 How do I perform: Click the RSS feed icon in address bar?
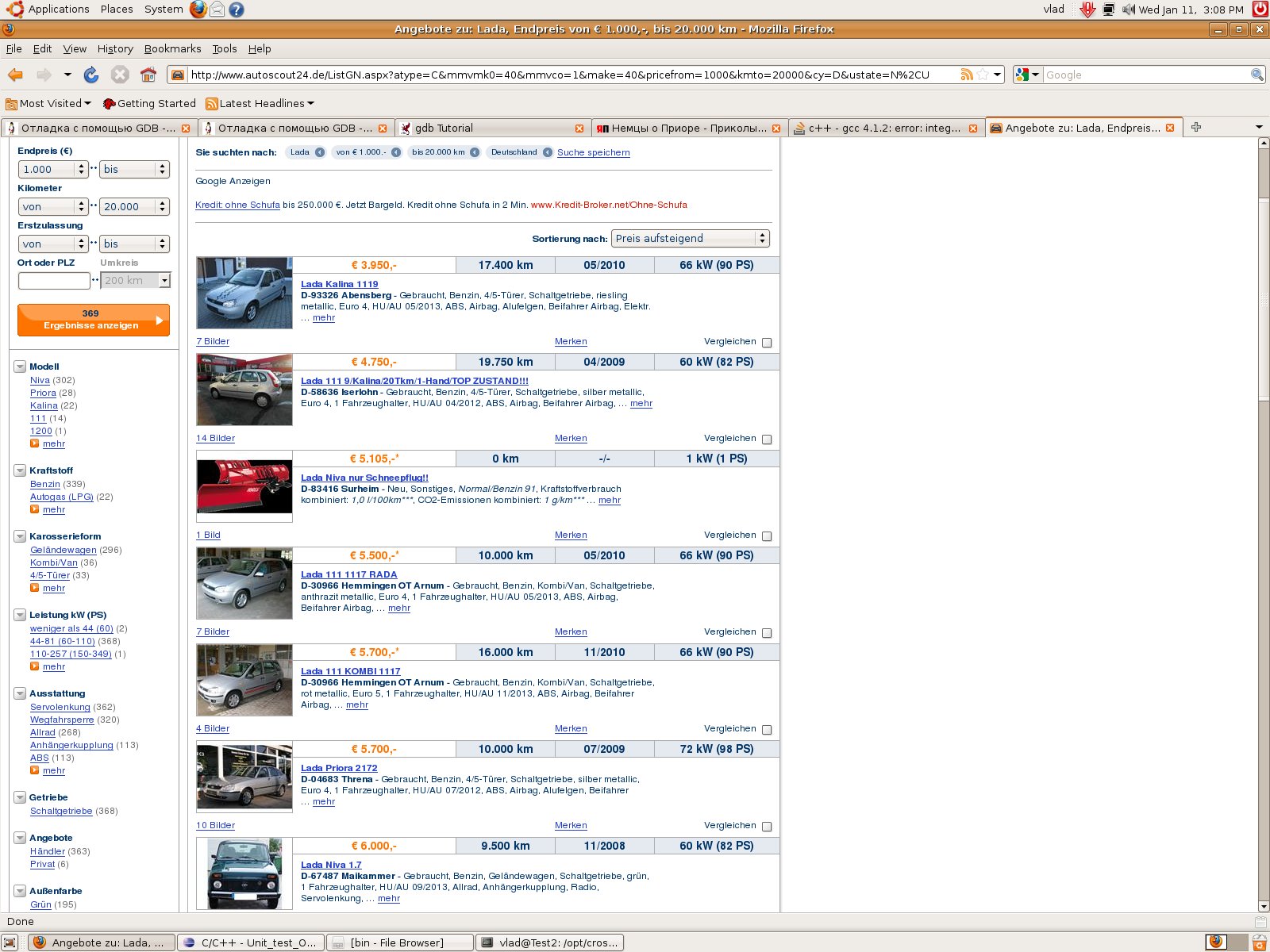(966, 75)
